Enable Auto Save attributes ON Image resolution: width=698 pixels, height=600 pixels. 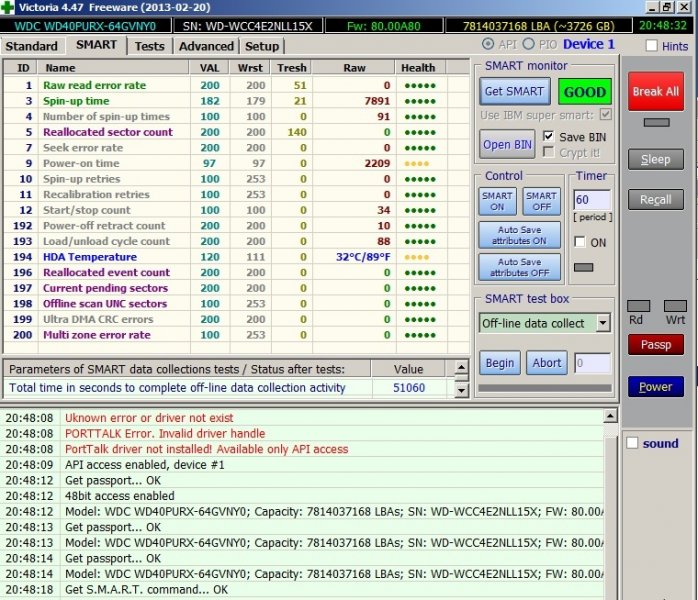coord(519,235)
